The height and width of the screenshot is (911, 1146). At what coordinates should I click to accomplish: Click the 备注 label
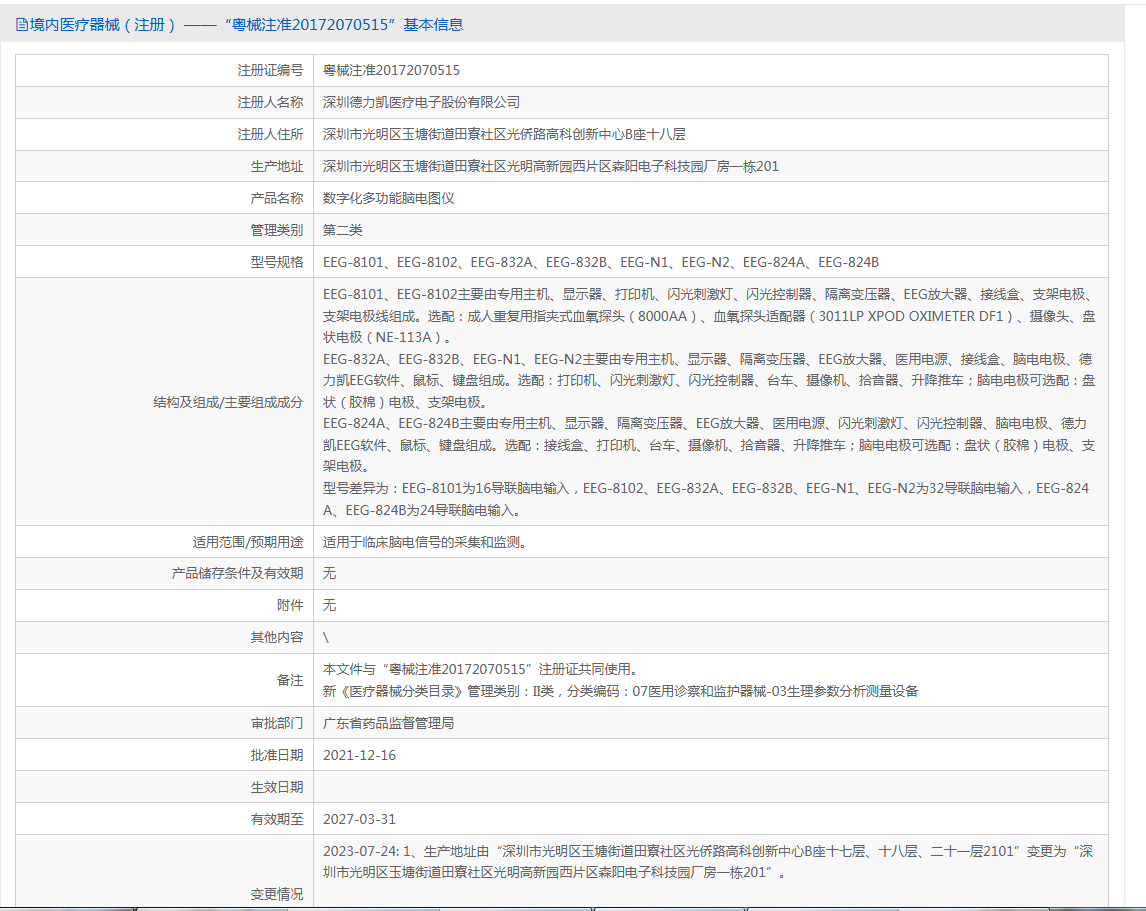[x=289, y=680]
